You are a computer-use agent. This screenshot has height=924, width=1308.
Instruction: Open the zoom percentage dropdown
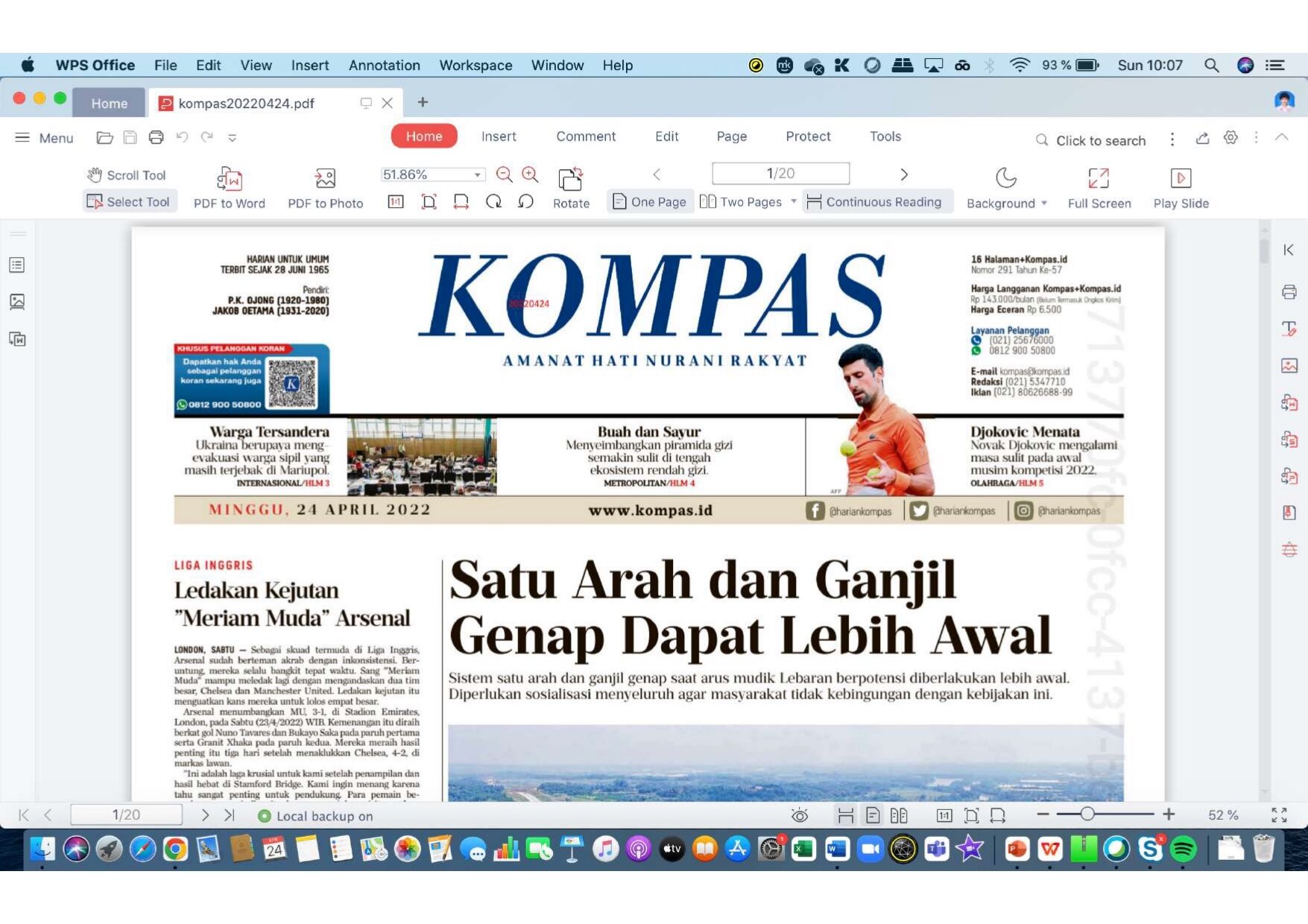[x=477, y=174]
